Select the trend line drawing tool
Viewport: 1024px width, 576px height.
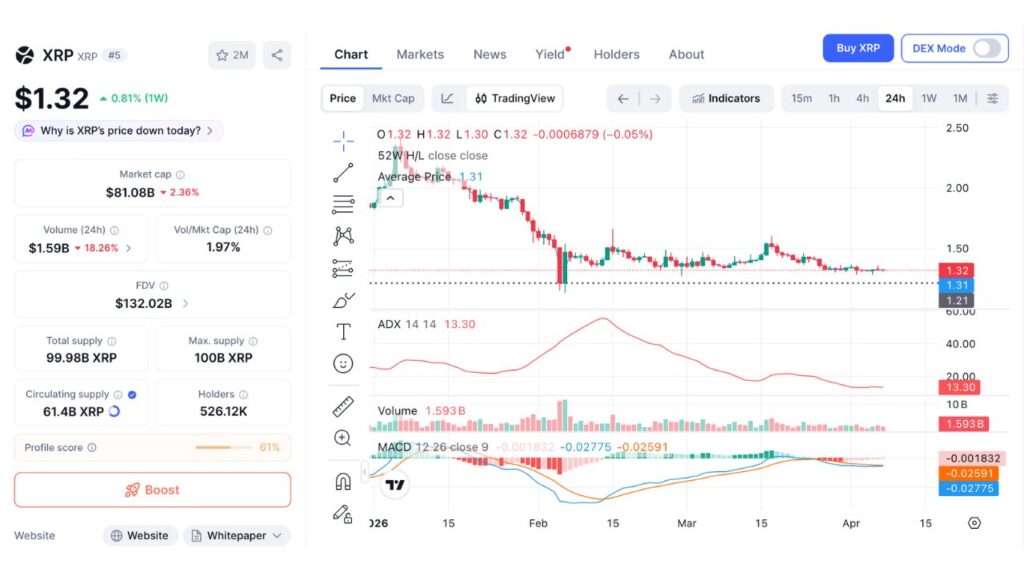point(343,172)
